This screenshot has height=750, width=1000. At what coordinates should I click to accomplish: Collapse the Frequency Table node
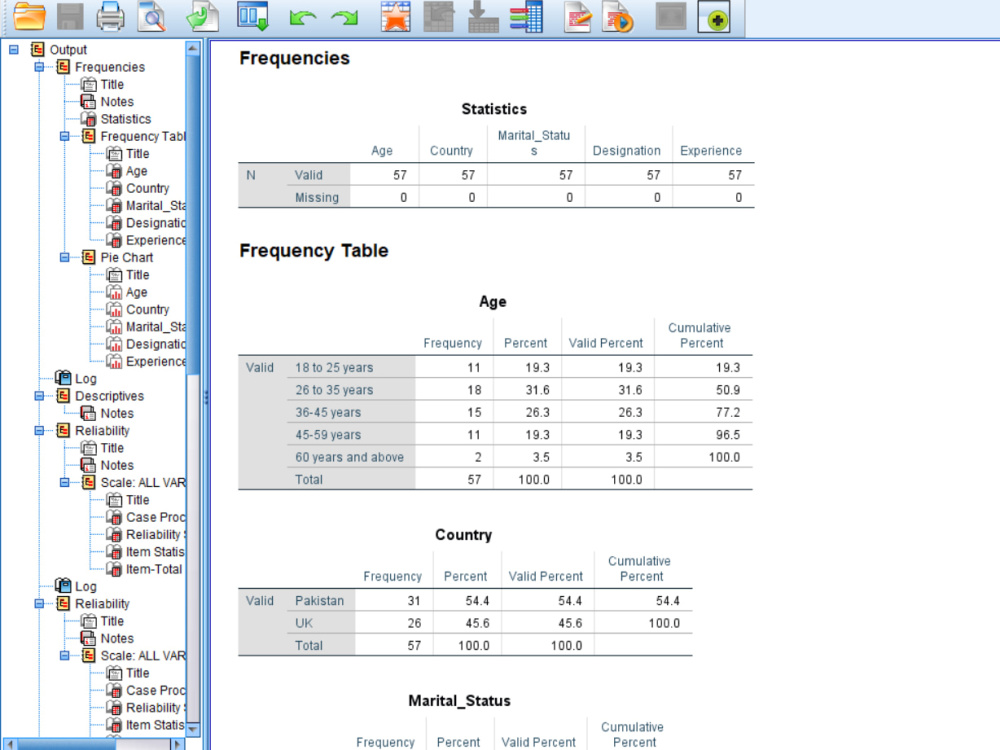(65, 136)
